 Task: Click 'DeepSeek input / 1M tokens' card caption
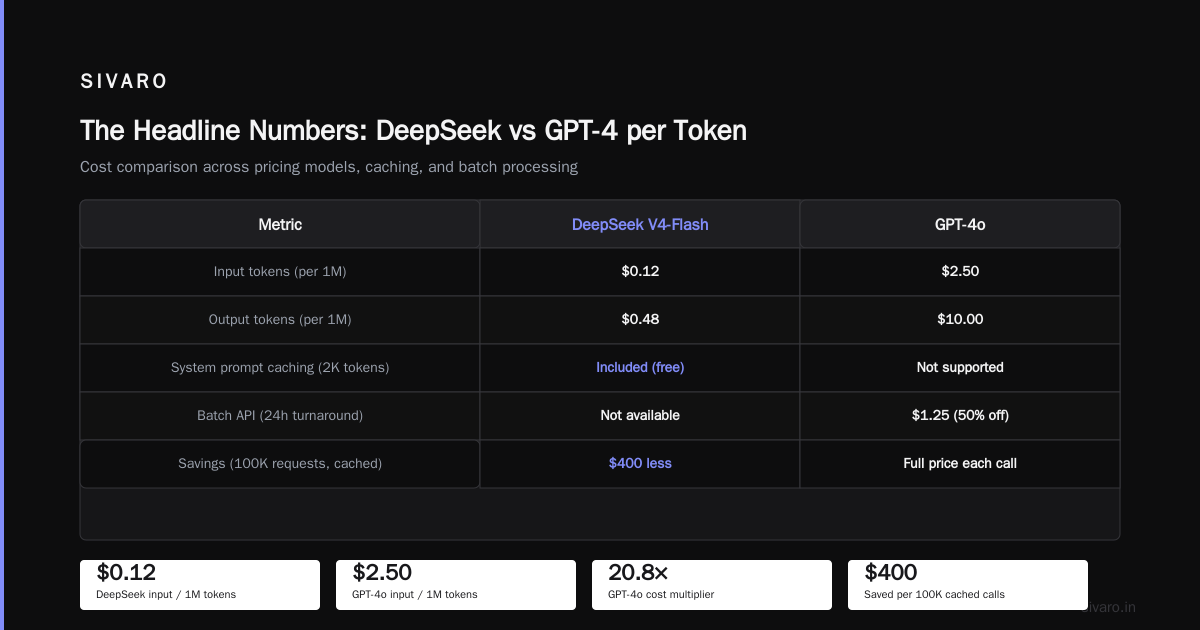166,594
